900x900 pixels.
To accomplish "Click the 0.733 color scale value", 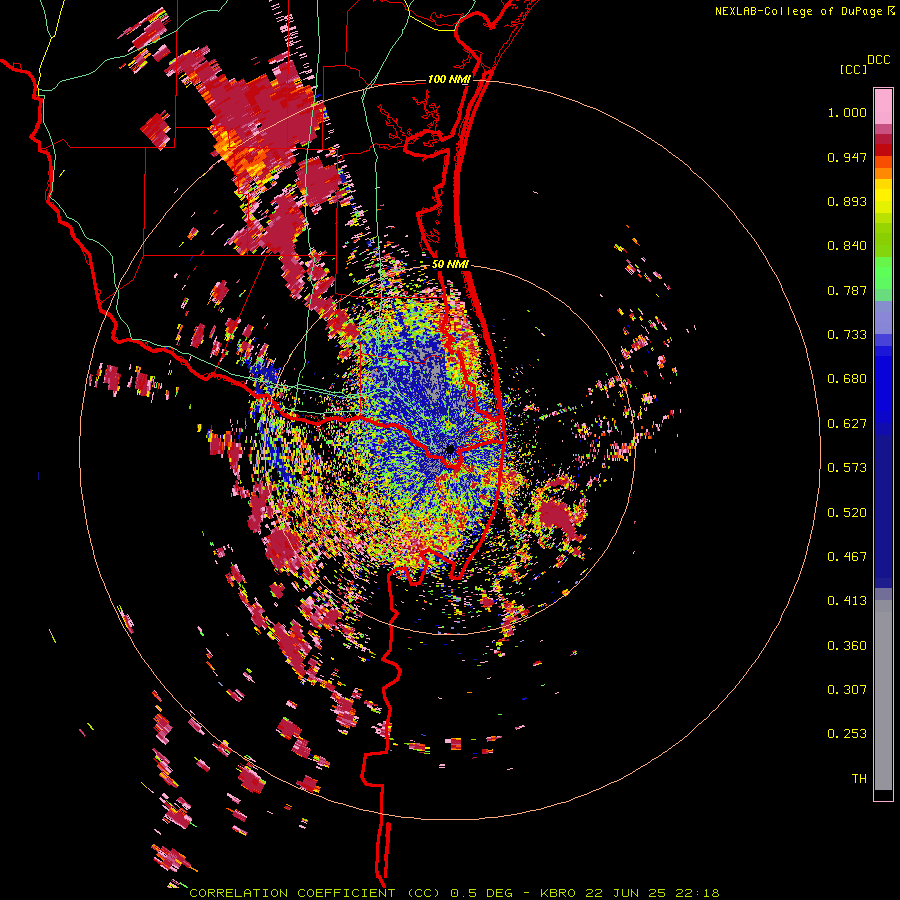I will click(x=847, y=335).
